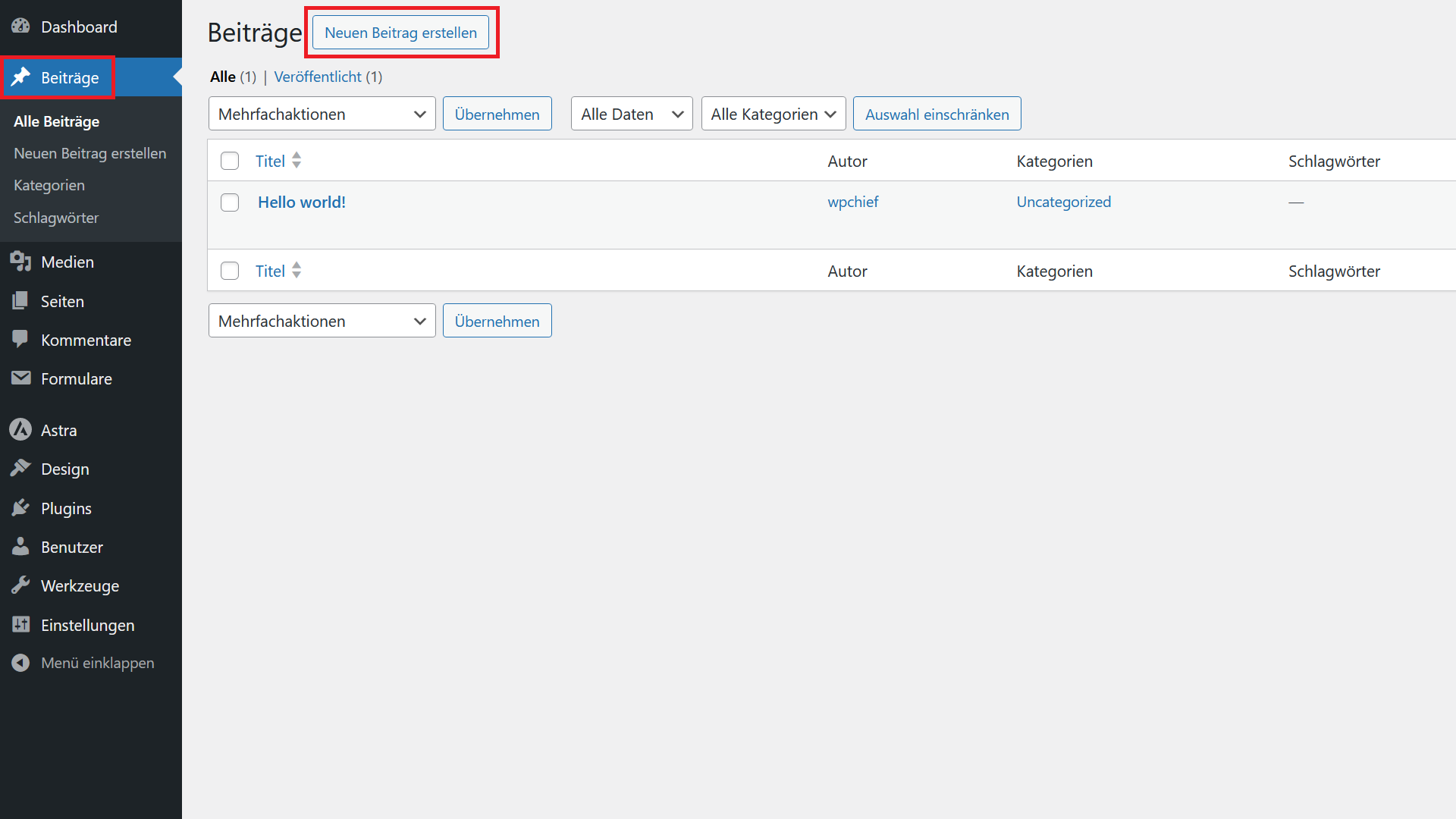1456x819 pixels.
Task: Check the box for Hello world! post
Action: 230,202
